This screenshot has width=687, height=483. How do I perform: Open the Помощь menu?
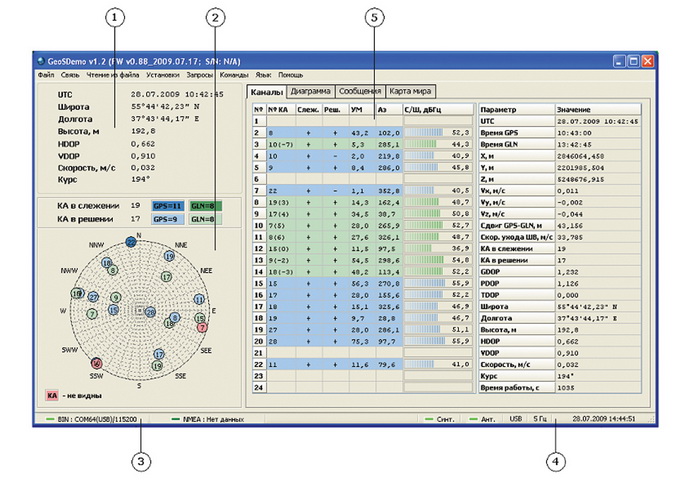pos(290,75)
